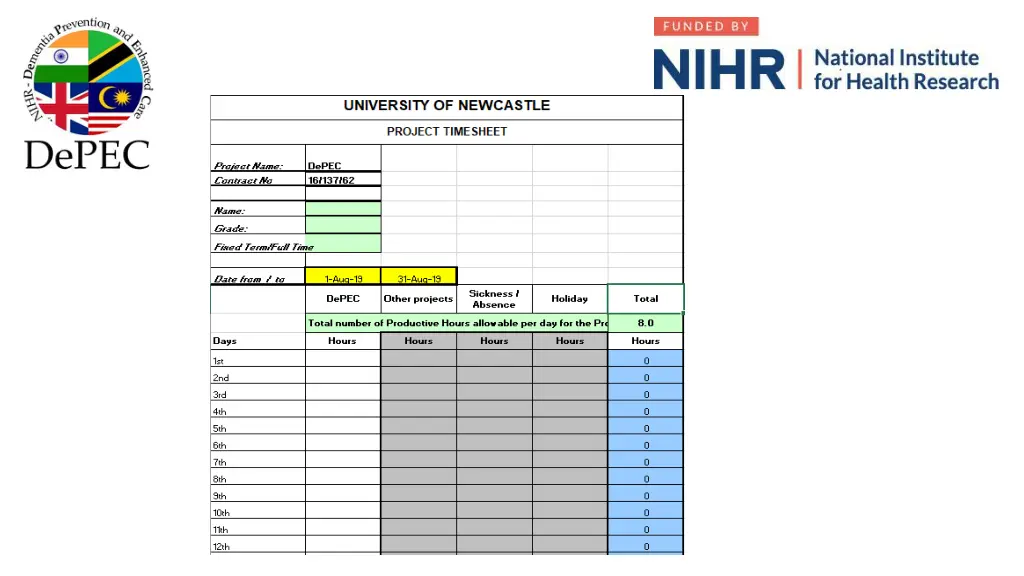Select the 12th day row label
Viewport: 1024px width, 576px height.
[221, 547]
